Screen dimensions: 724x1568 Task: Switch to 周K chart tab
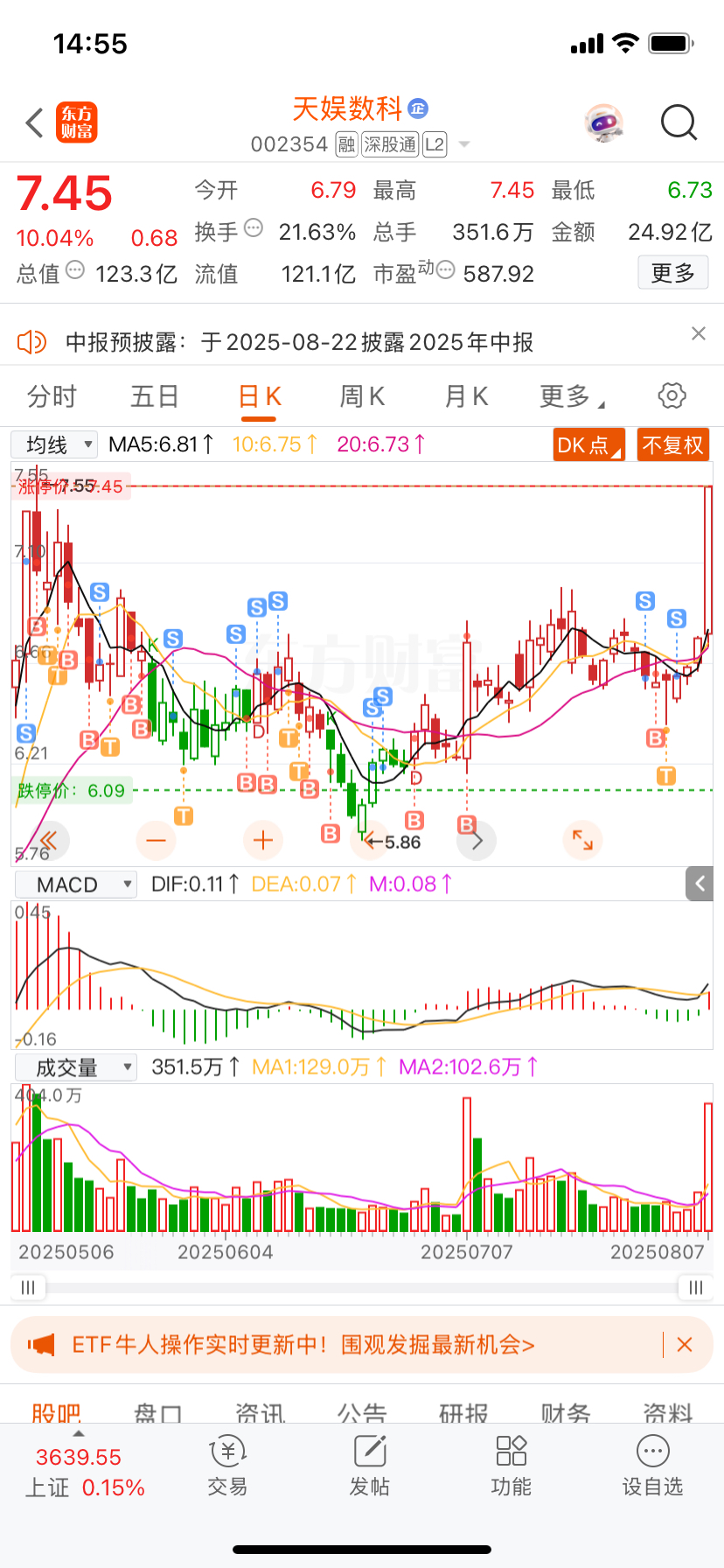pyautogui.click(x=362, y=396)
